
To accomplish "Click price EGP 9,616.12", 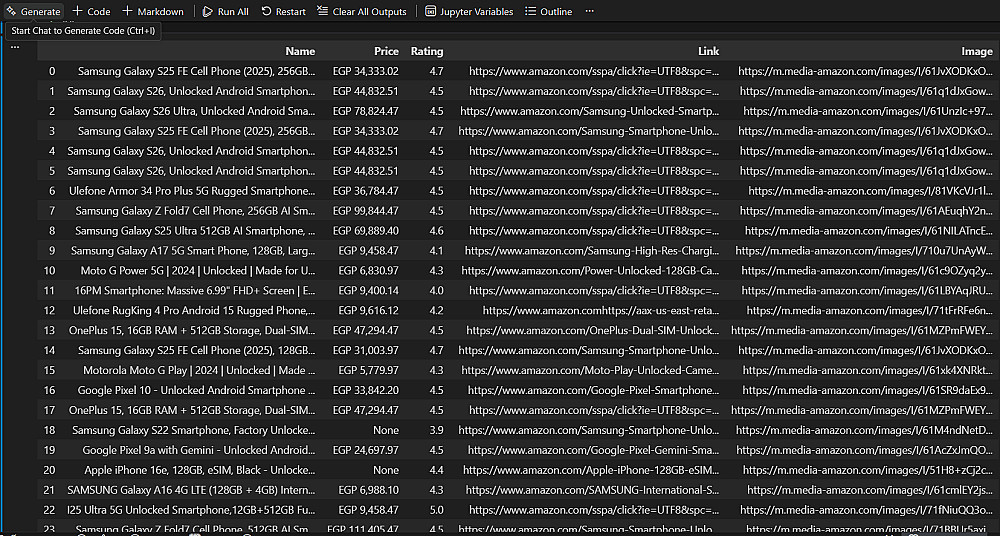I will pyautogui.click(x=368, y=311).
